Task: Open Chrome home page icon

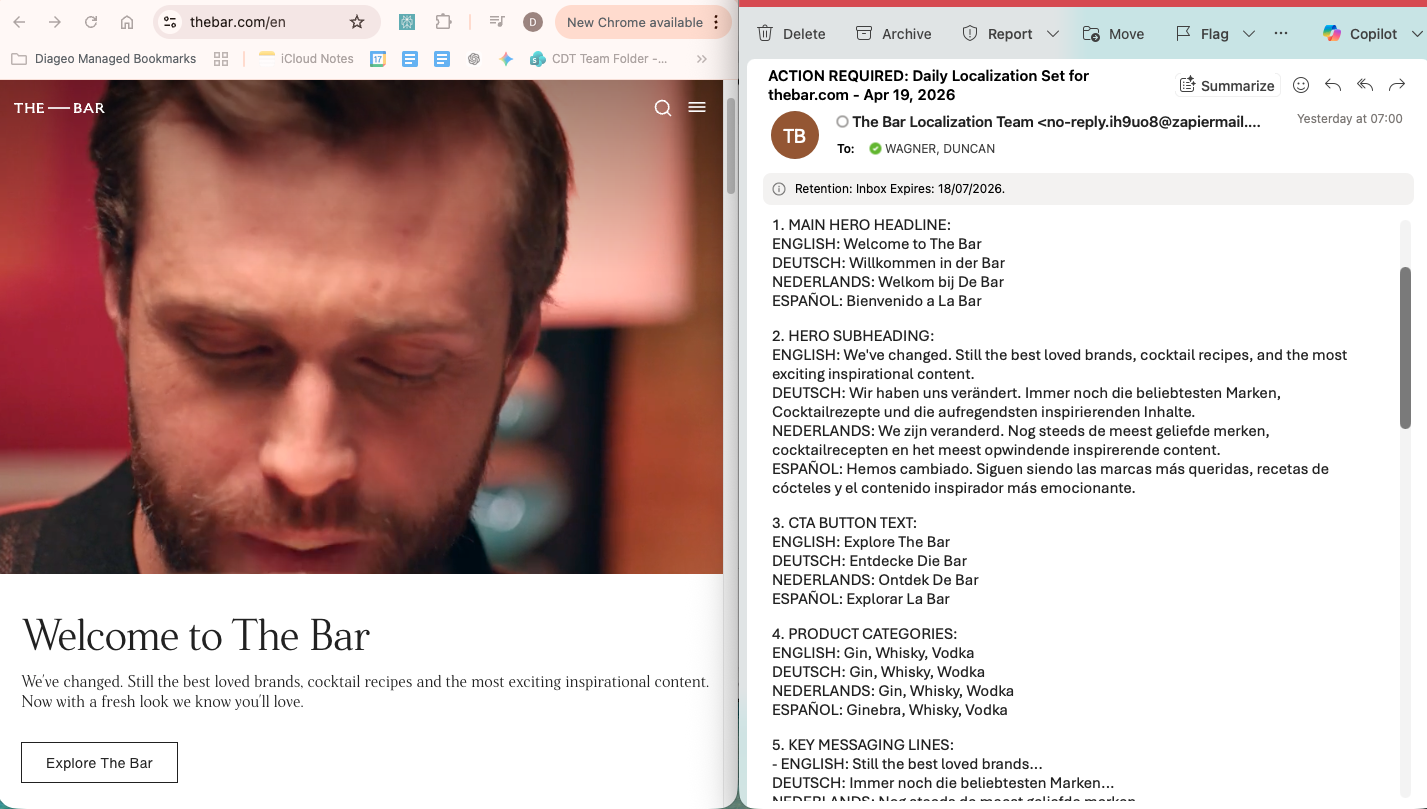Action: pos(127,22)
